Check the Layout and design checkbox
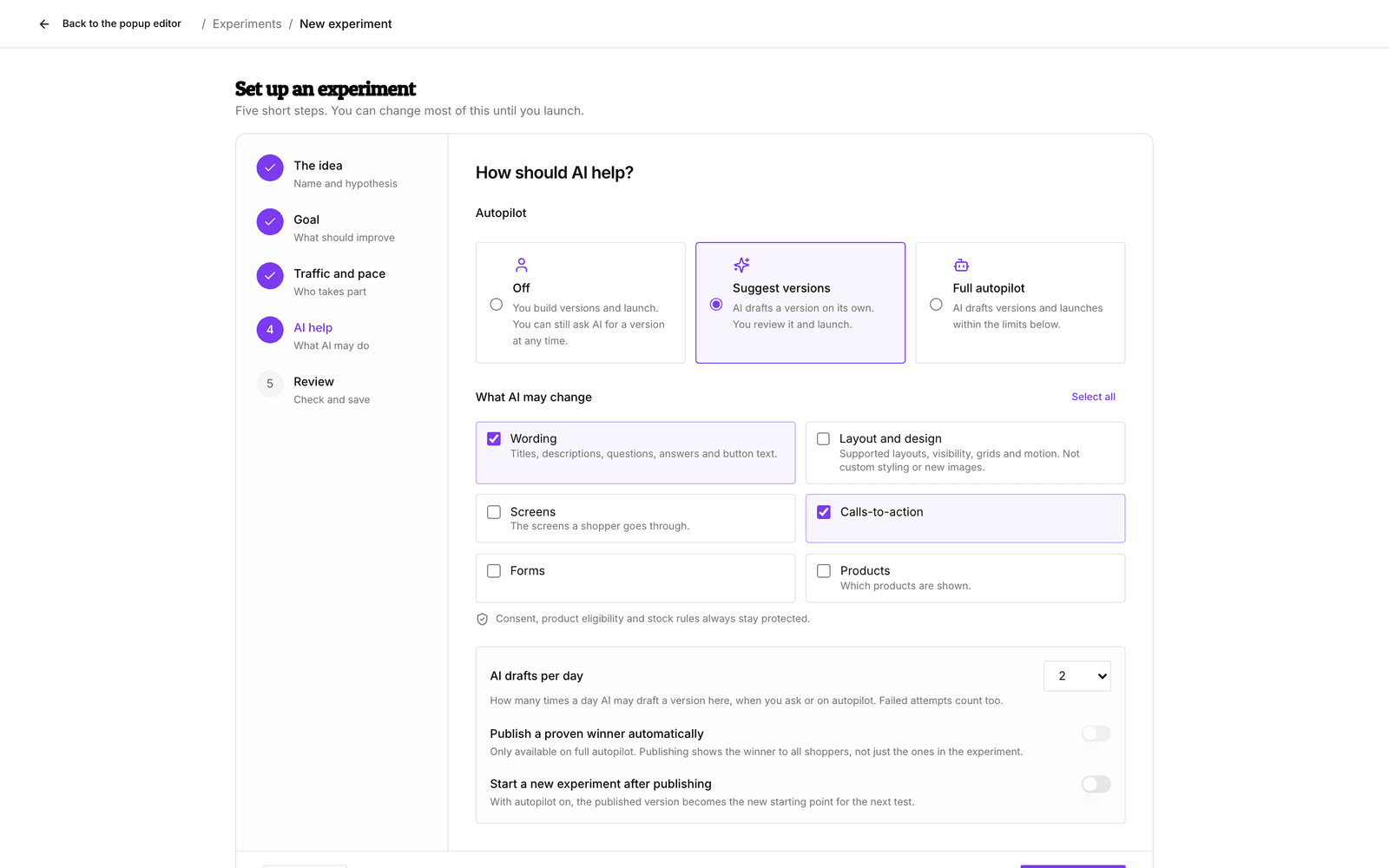Screen dimensions: 1389x868 823,439
